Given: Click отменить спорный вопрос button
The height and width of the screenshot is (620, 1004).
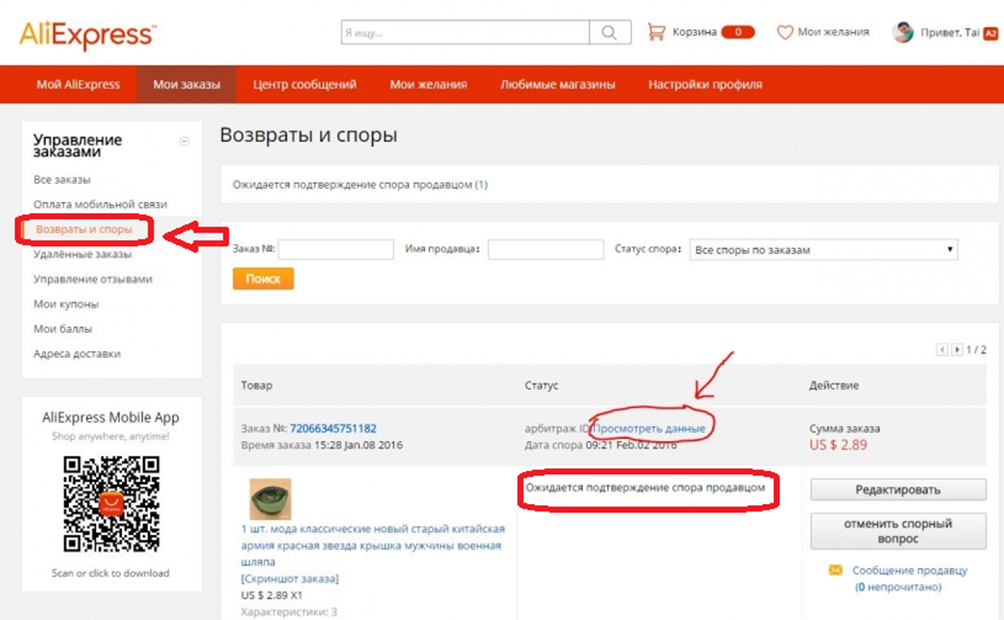Looking at the screenshot, I should pyautogui.click(x=898, y=531).
